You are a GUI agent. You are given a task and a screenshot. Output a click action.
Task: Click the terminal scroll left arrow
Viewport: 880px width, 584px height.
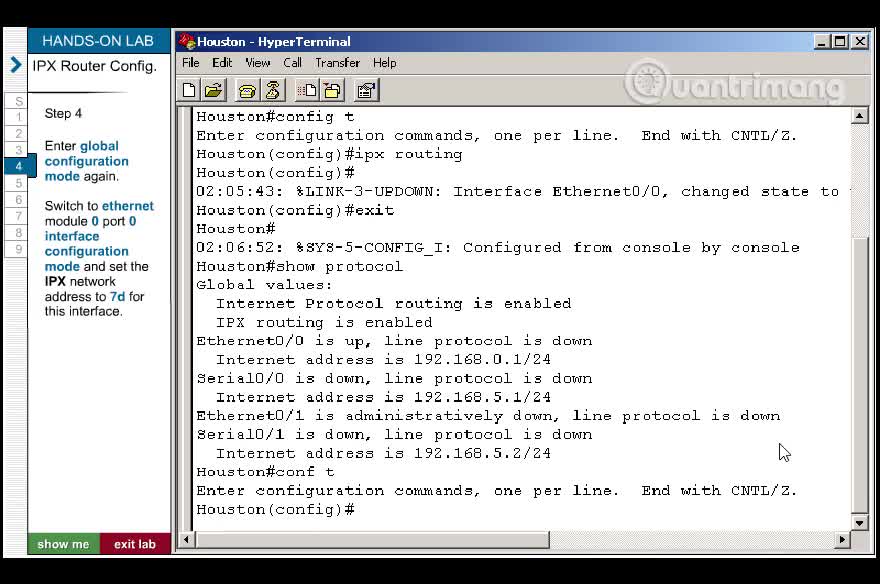186,540
